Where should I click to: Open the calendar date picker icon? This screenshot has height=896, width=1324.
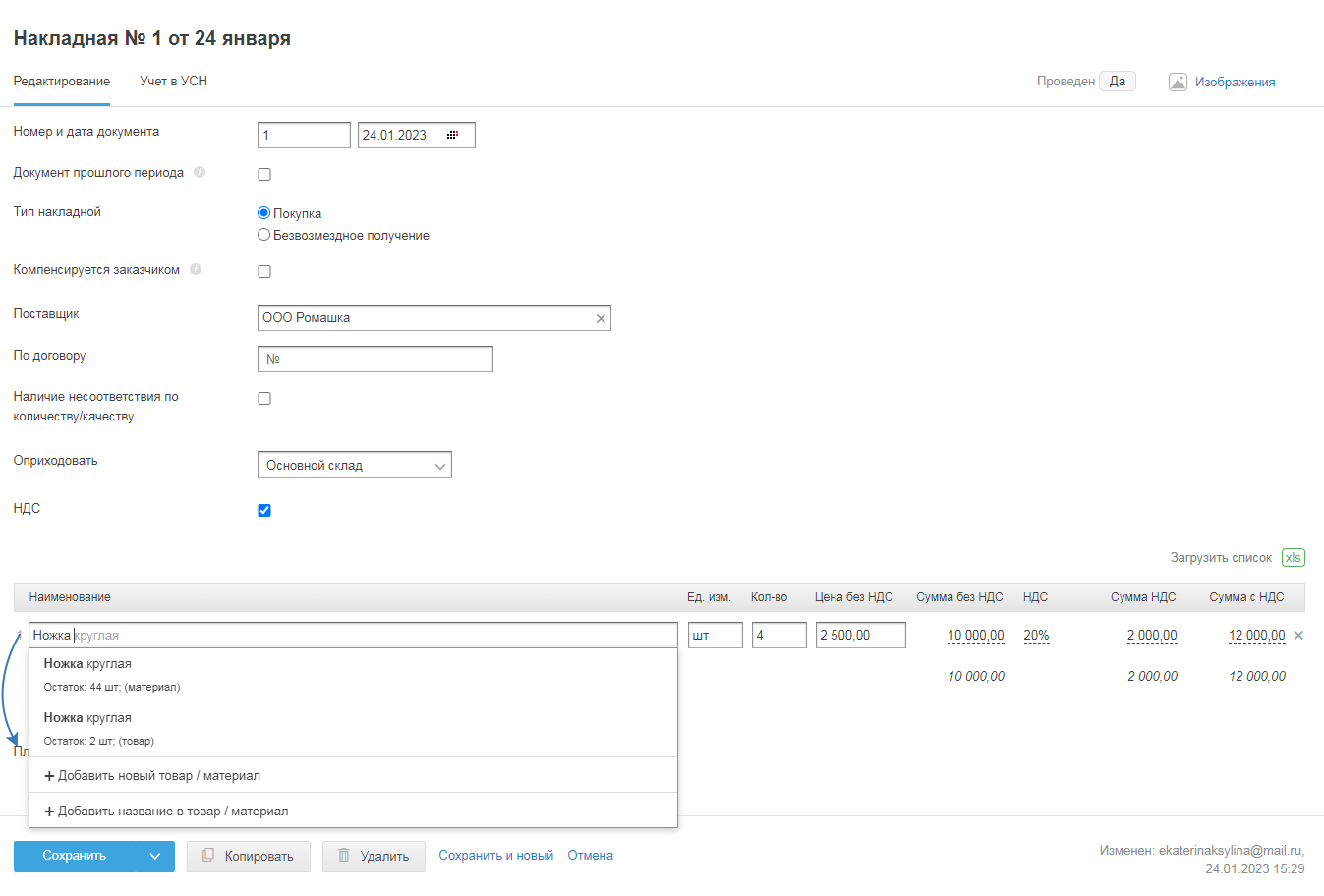pos(452,136)
